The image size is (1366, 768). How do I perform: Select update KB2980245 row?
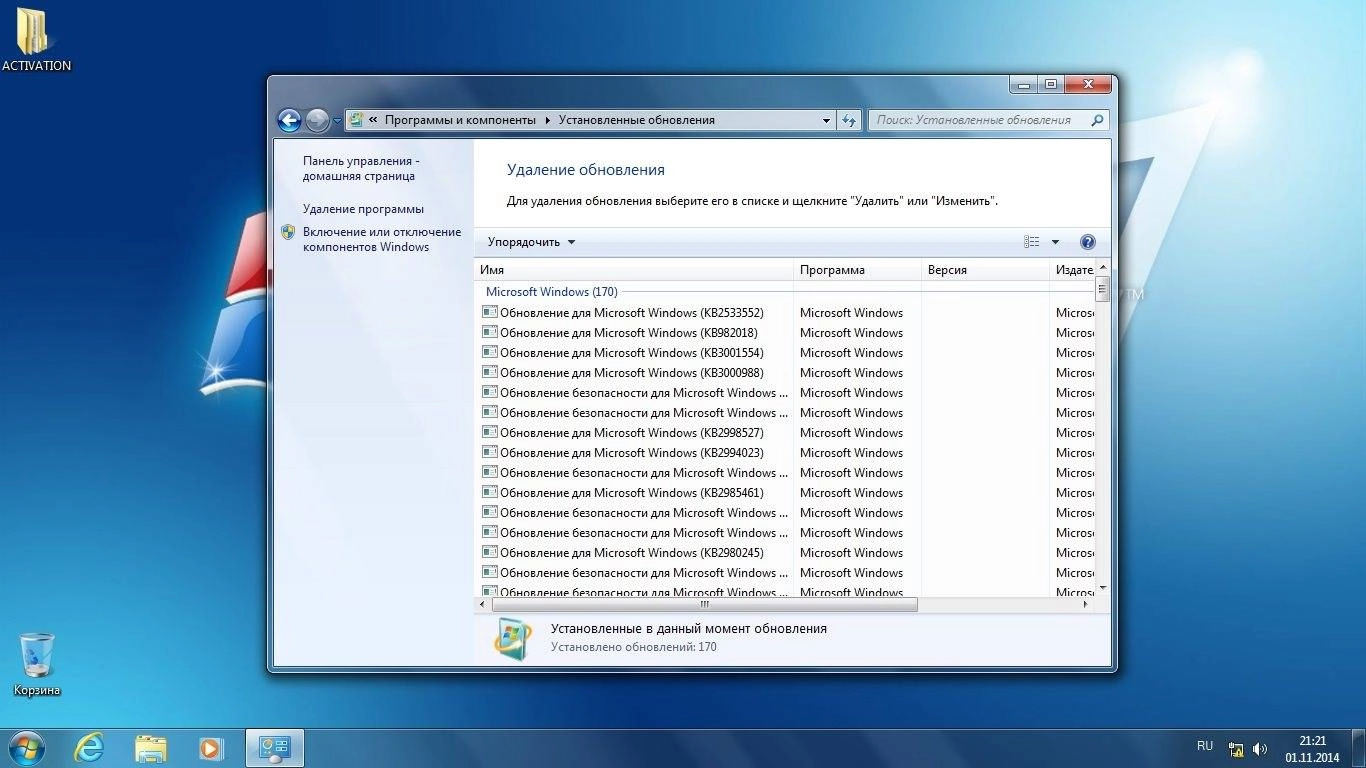pyautogui.click(x=785, y=553)
